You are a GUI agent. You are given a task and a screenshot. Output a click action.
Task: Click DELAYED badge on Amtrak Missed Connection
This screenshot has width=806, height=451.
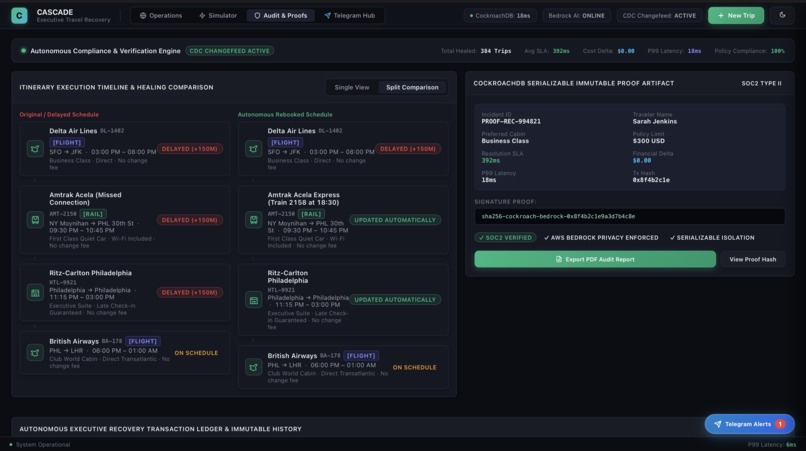(190, 220)
